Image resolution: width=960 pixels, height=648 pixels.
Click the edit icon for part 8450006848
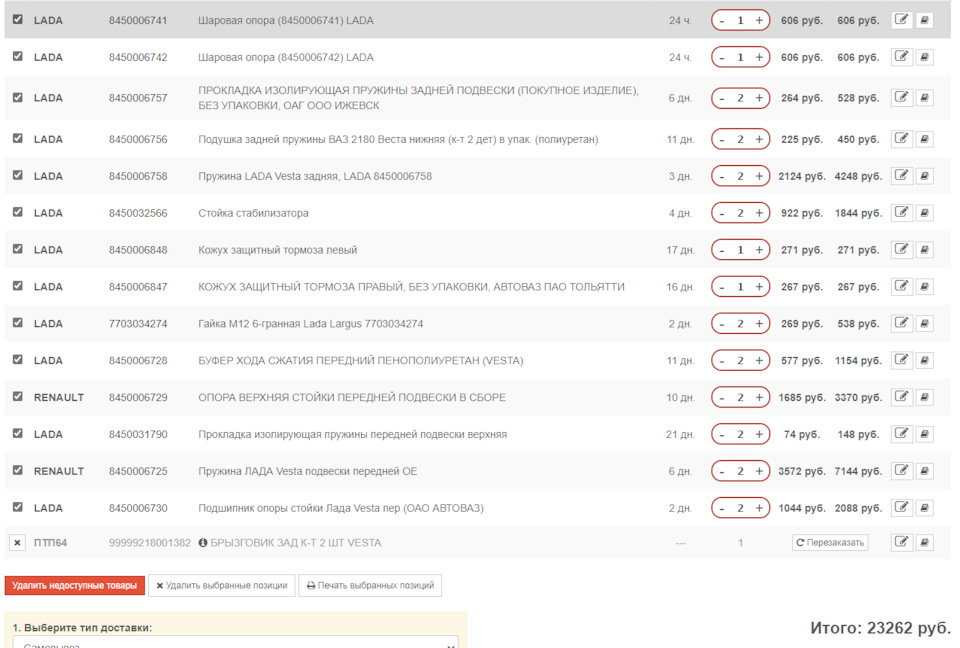[x=901, y=249]
